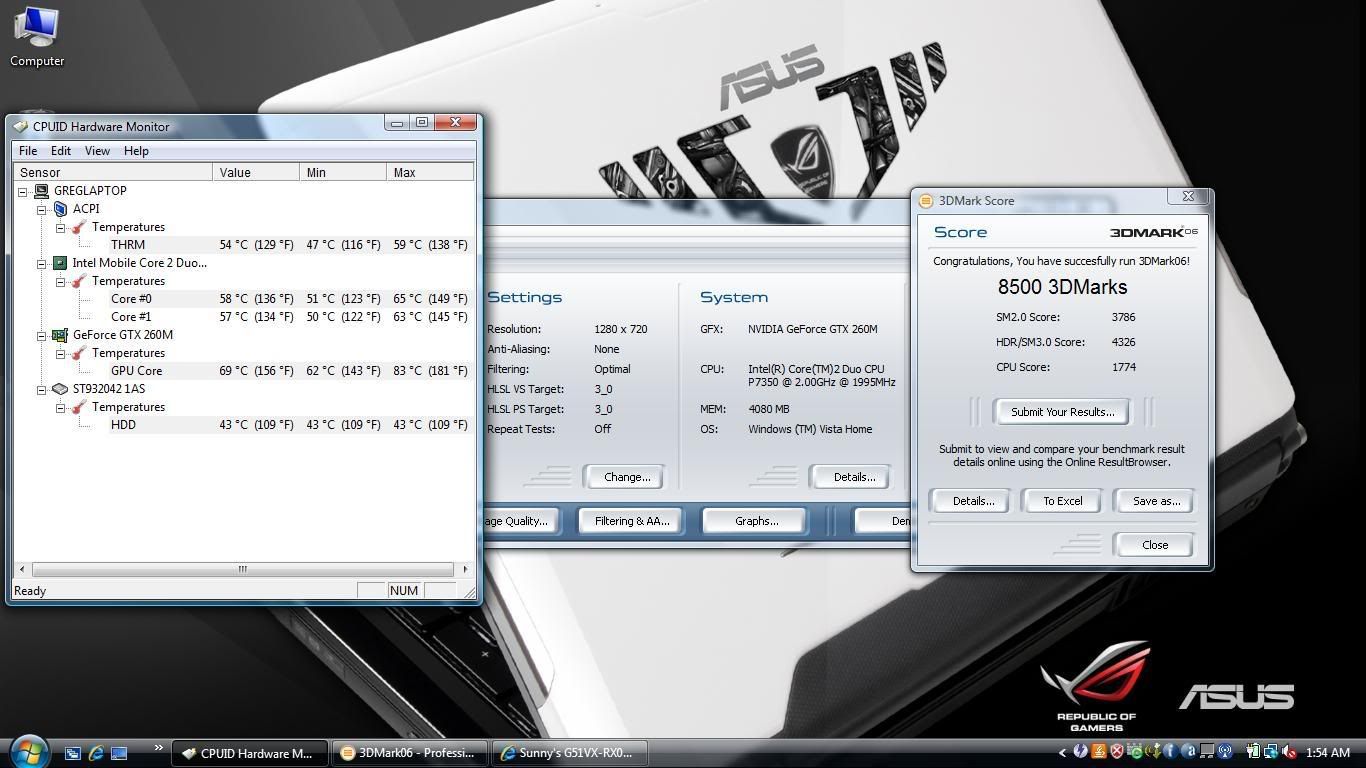
Task: Collapse the ST932042 1AS node
Action: (42, 389)
